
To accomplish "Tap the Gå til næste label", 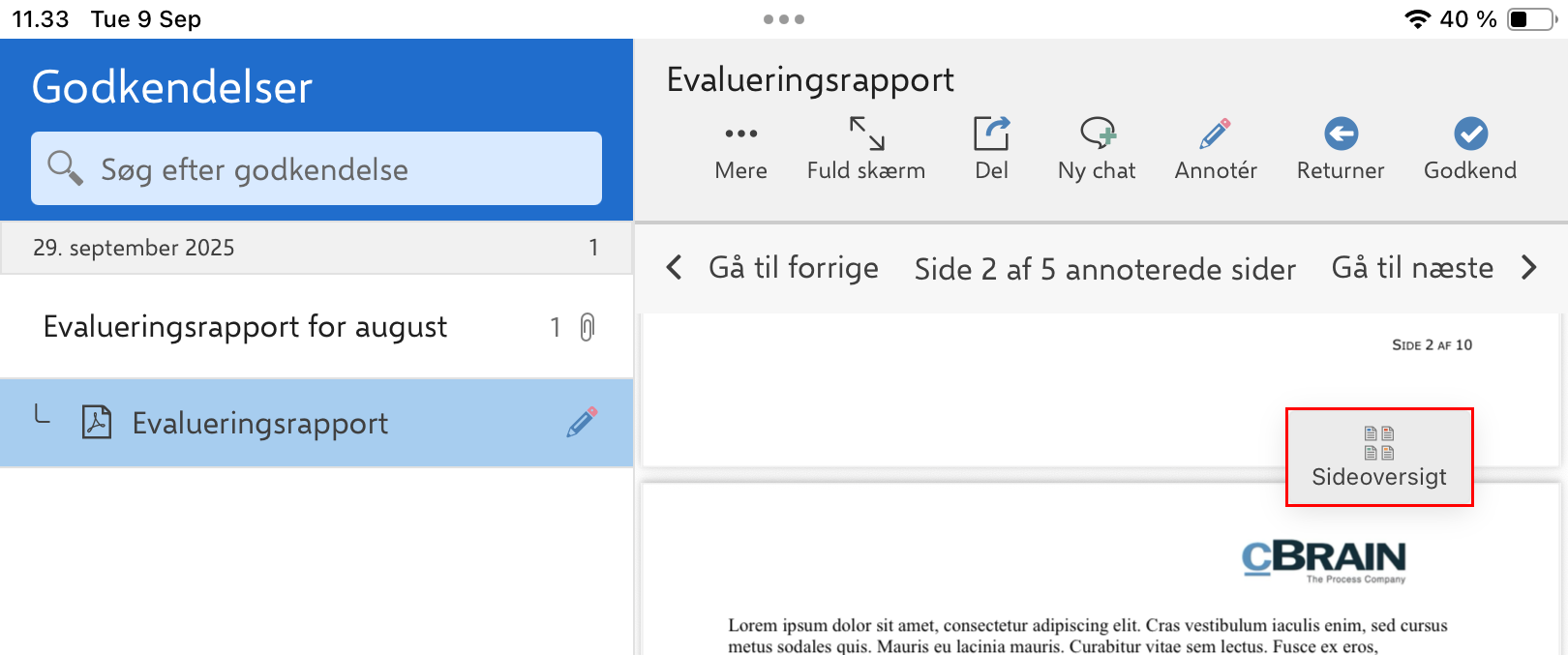I will 1412,268.
